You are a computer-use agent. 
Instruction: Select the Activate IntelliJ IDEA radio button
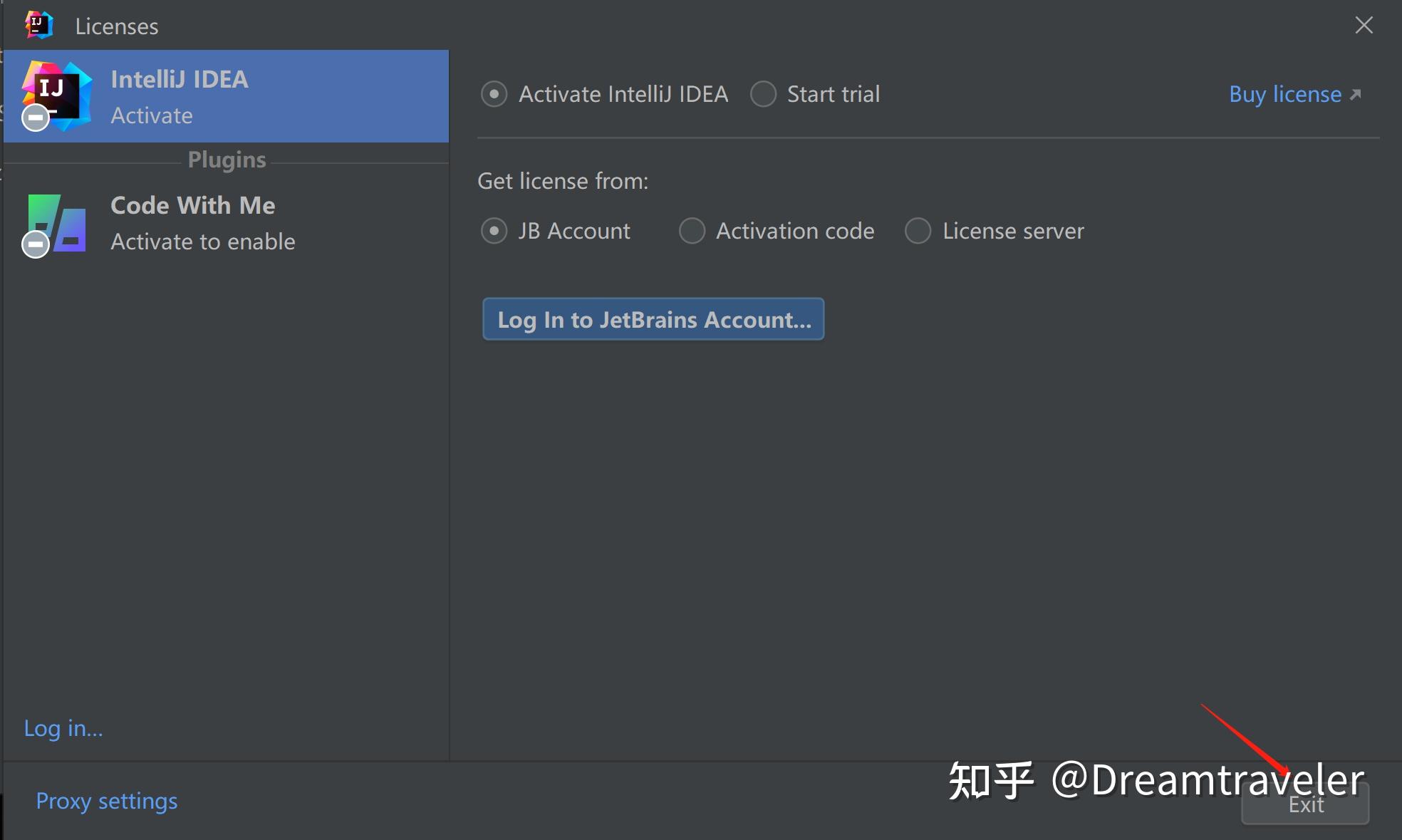click(x=494, y=93)
